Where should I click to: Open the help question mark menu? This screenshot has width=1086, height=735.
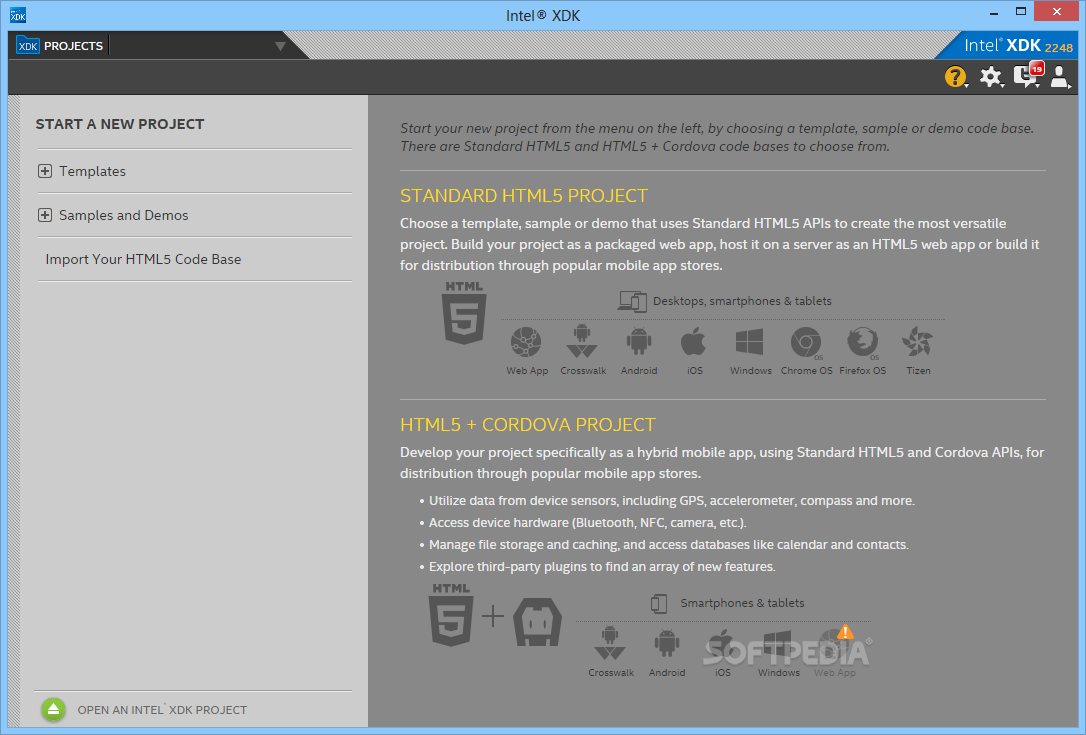pos(955,76)
